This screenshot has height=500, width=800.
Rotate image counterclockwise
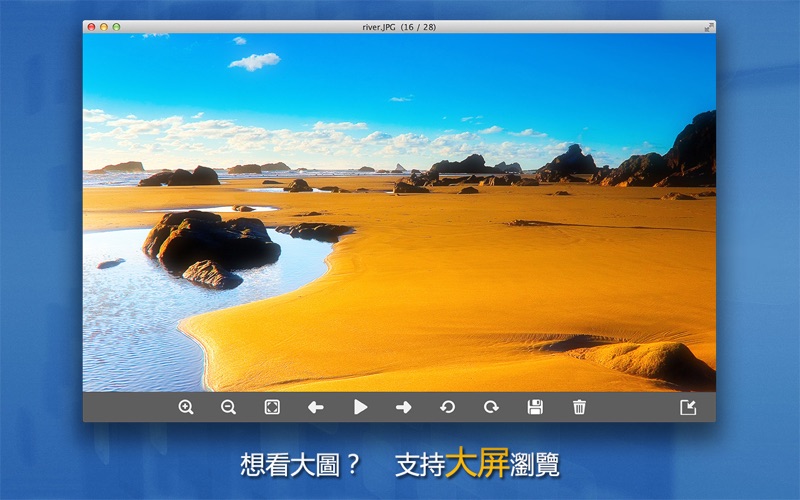(x=447, y=407)
